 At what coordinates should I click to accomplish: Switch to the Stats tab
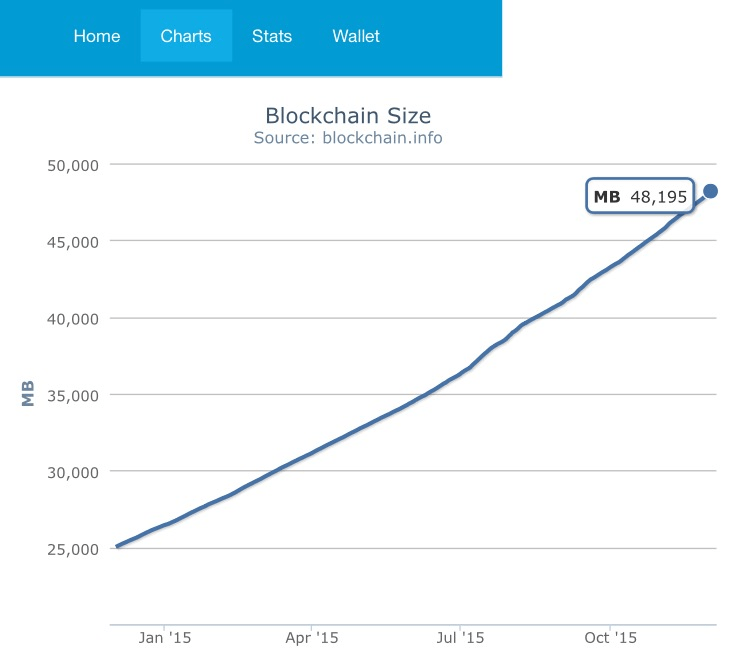272,36
